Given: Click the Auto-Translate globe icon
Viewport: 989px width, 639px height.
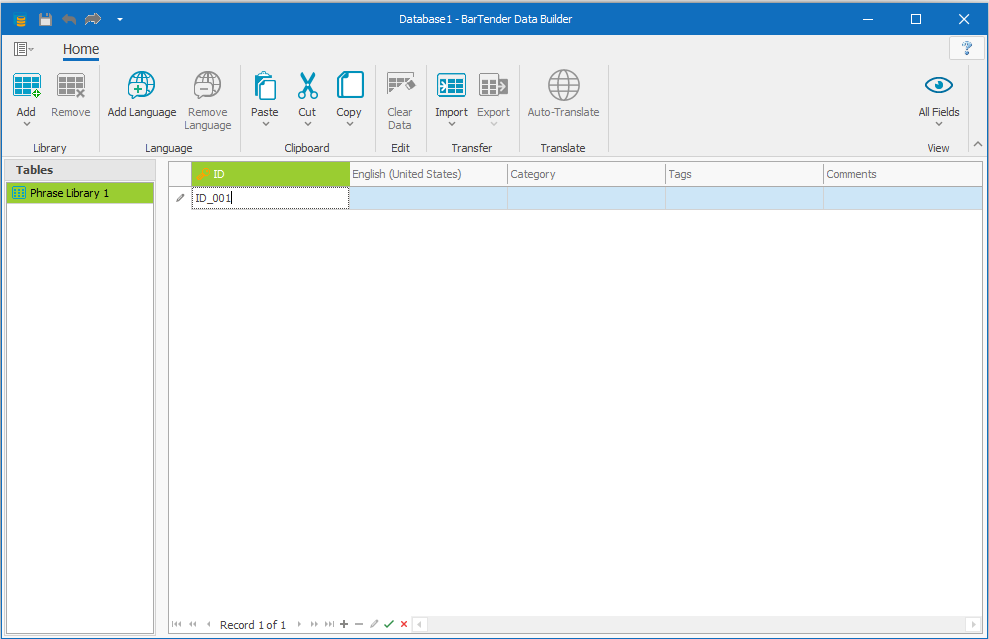Looking at the screenshot, I should point(563,85).
